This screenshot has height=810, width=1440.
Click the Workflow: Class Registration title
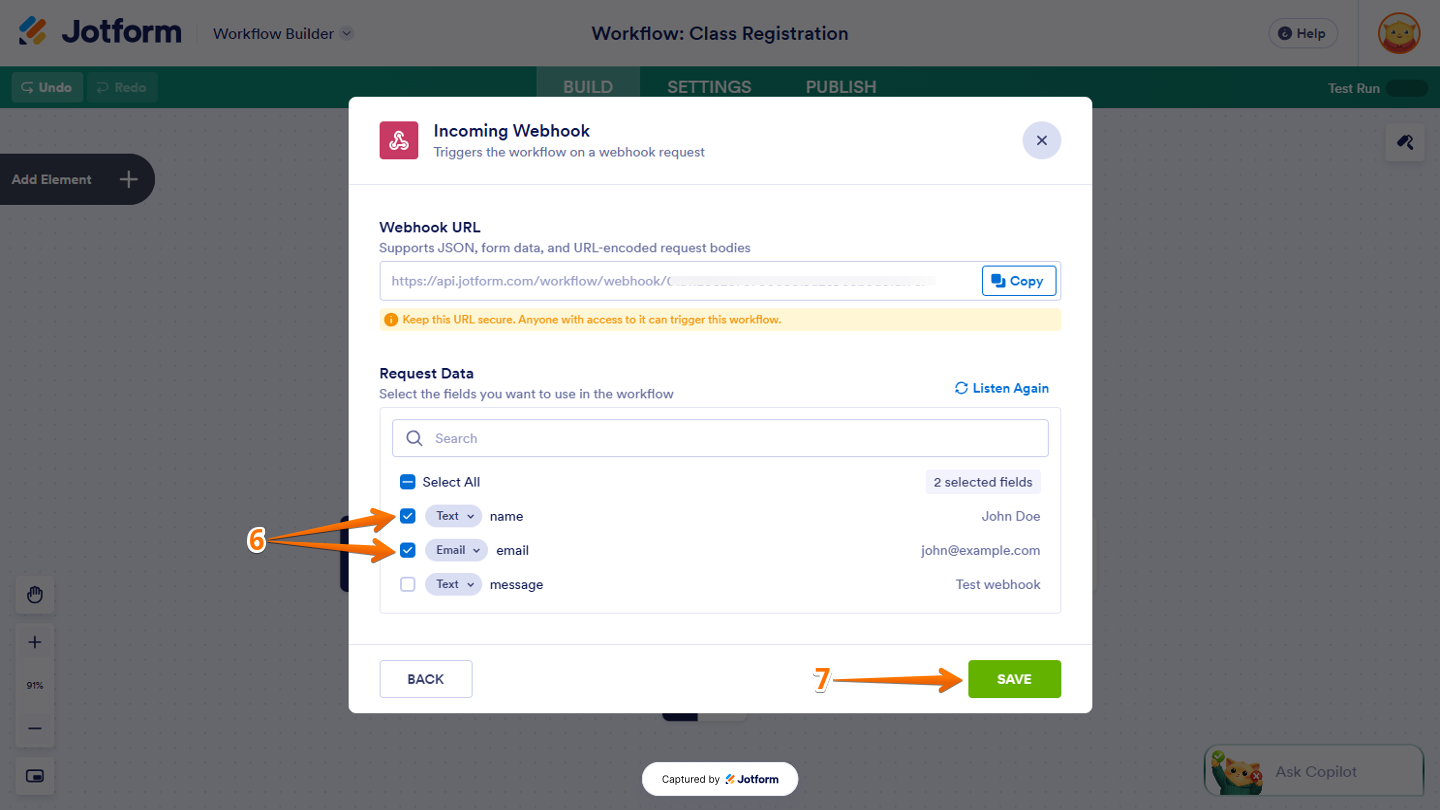(720, 33)
